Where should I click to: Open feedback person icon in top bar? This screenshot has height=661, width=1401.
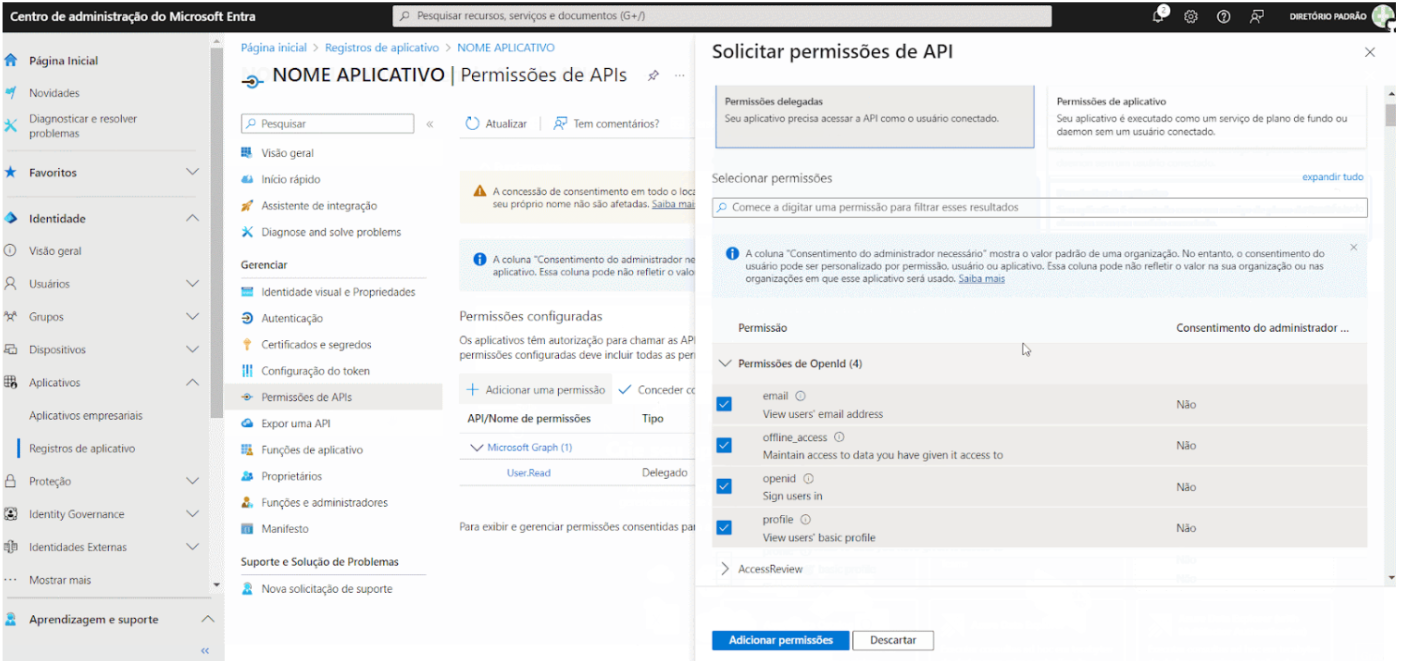[x=1257, y=17]
